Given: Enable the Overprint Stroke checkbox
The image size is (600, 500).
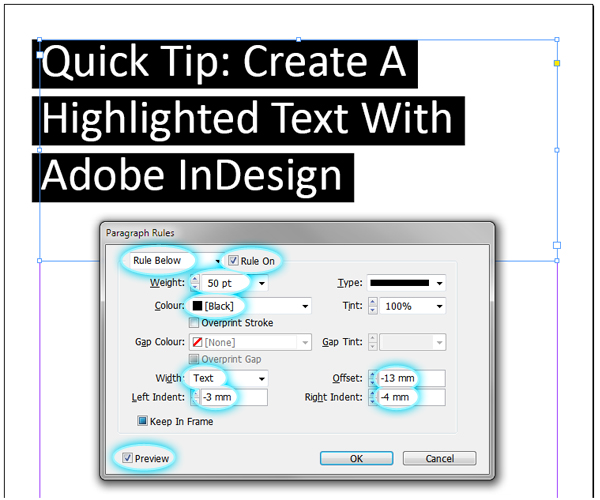Looking at the screenshot, I should pos(194,323).
